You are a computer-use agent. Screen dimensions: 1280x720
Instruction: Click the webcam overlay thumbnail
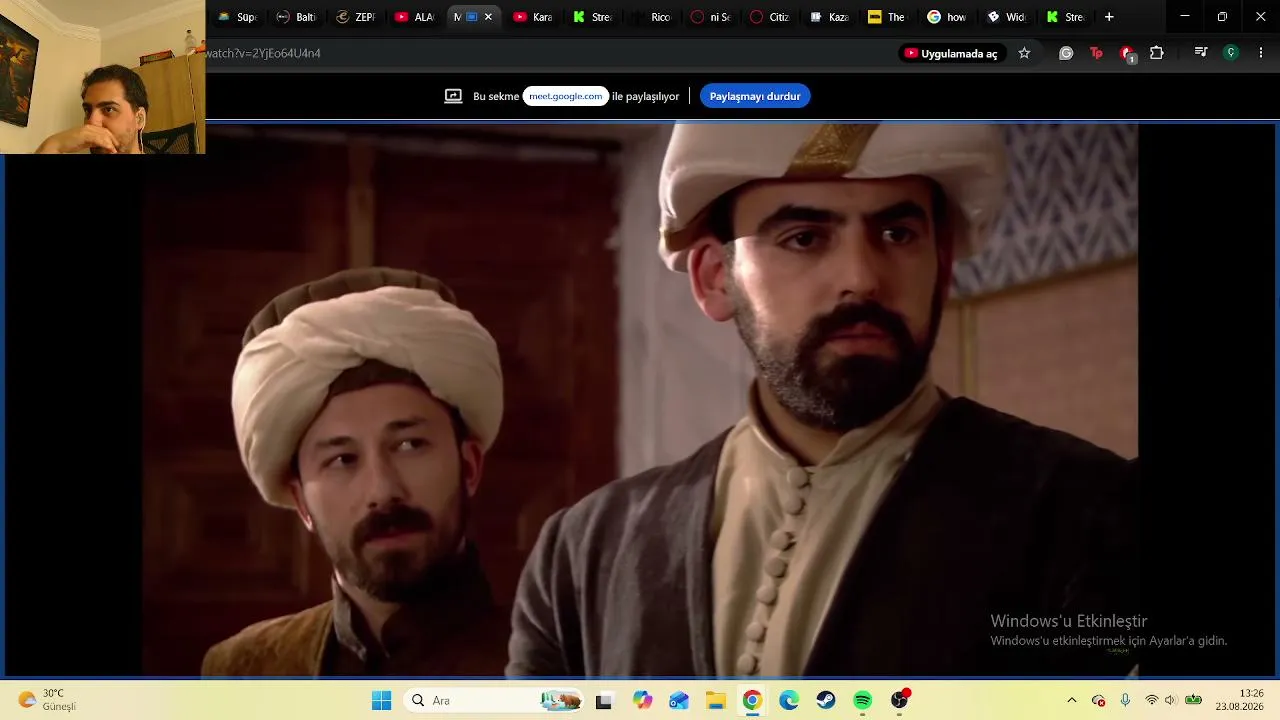click(102, 77)
